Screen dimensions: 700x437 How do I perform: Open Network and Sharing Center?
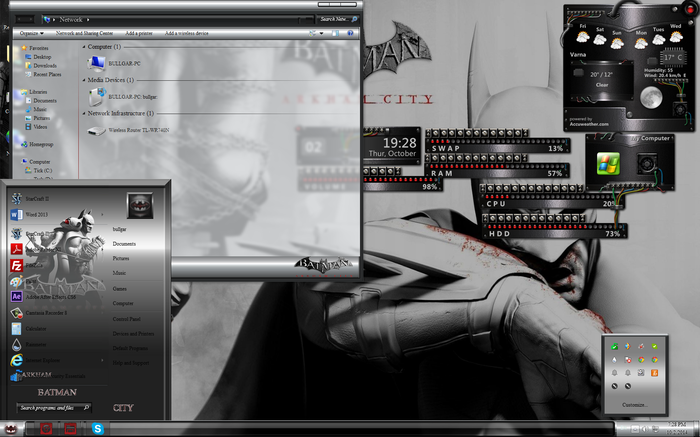click(84, 33)
